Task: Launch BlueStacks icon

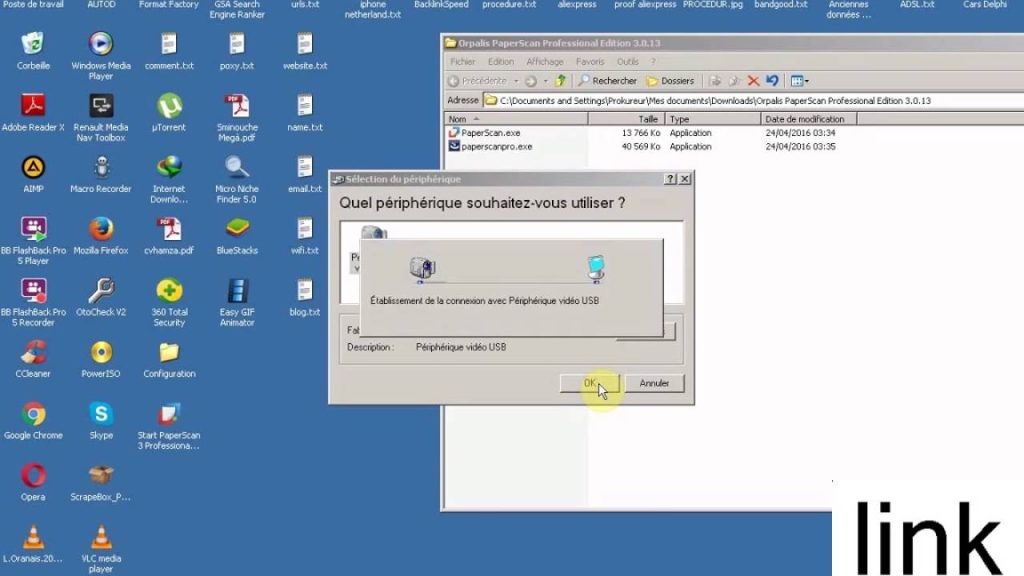Action: (236, 229)
